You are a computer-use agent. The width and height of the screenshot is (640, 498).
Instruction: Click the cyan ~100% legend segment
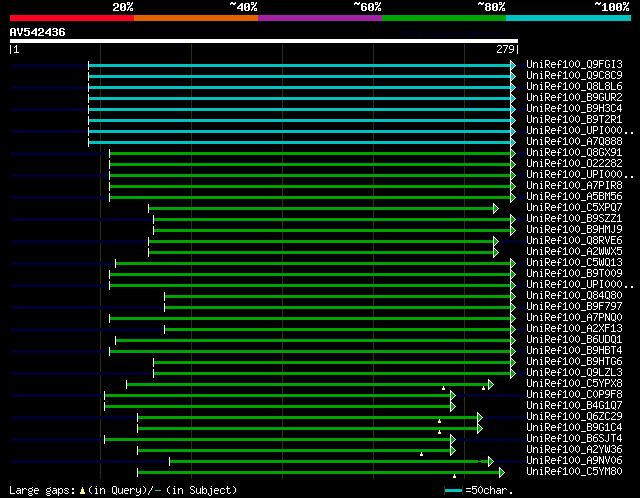(569, 18)
